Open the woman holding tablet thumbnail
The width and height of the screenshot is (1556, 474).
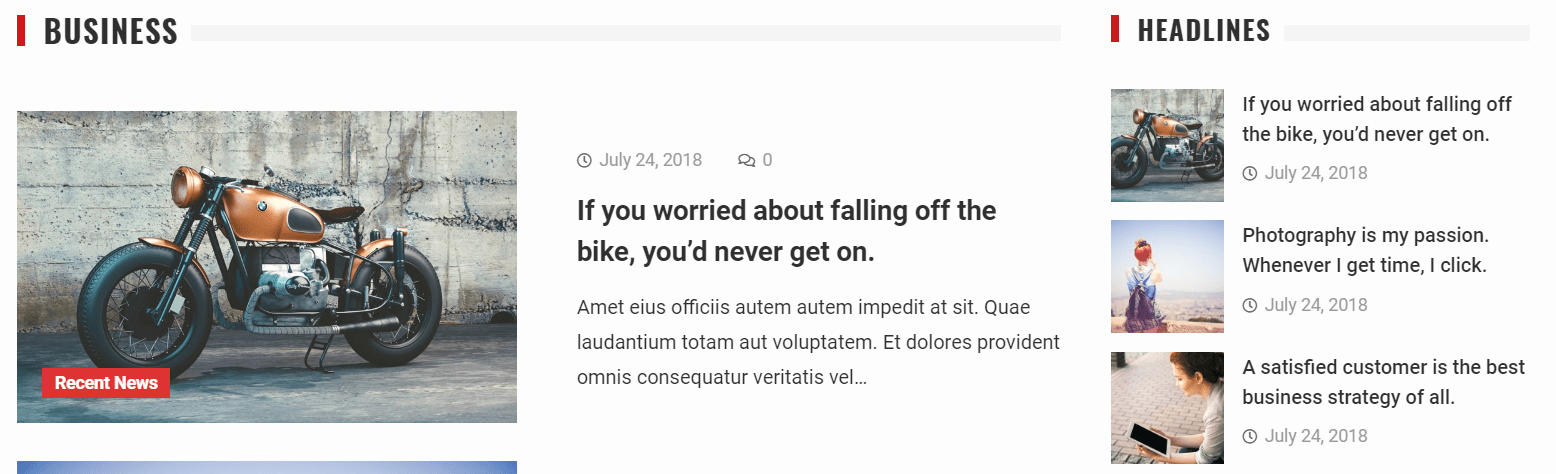tap(1167, 408)
